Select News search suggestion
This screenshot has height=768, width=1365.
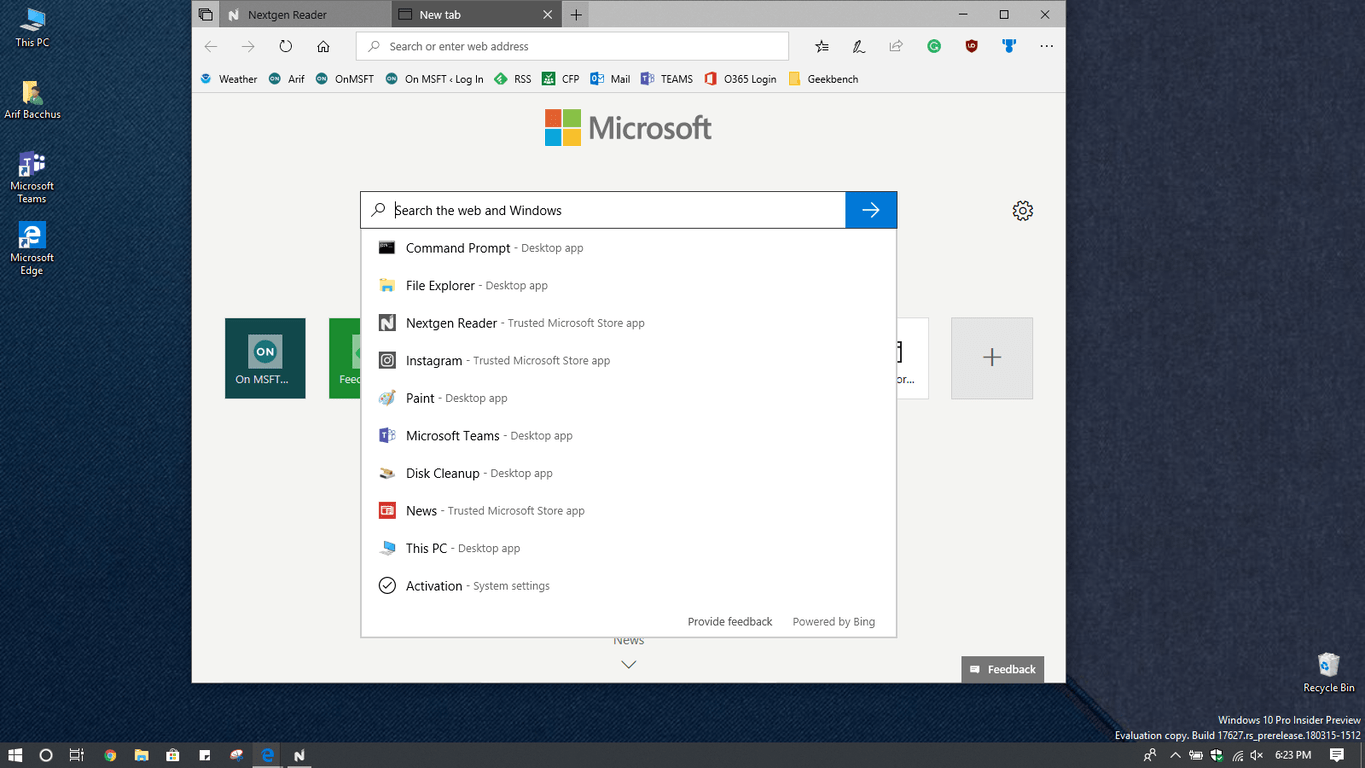(628, 510)
